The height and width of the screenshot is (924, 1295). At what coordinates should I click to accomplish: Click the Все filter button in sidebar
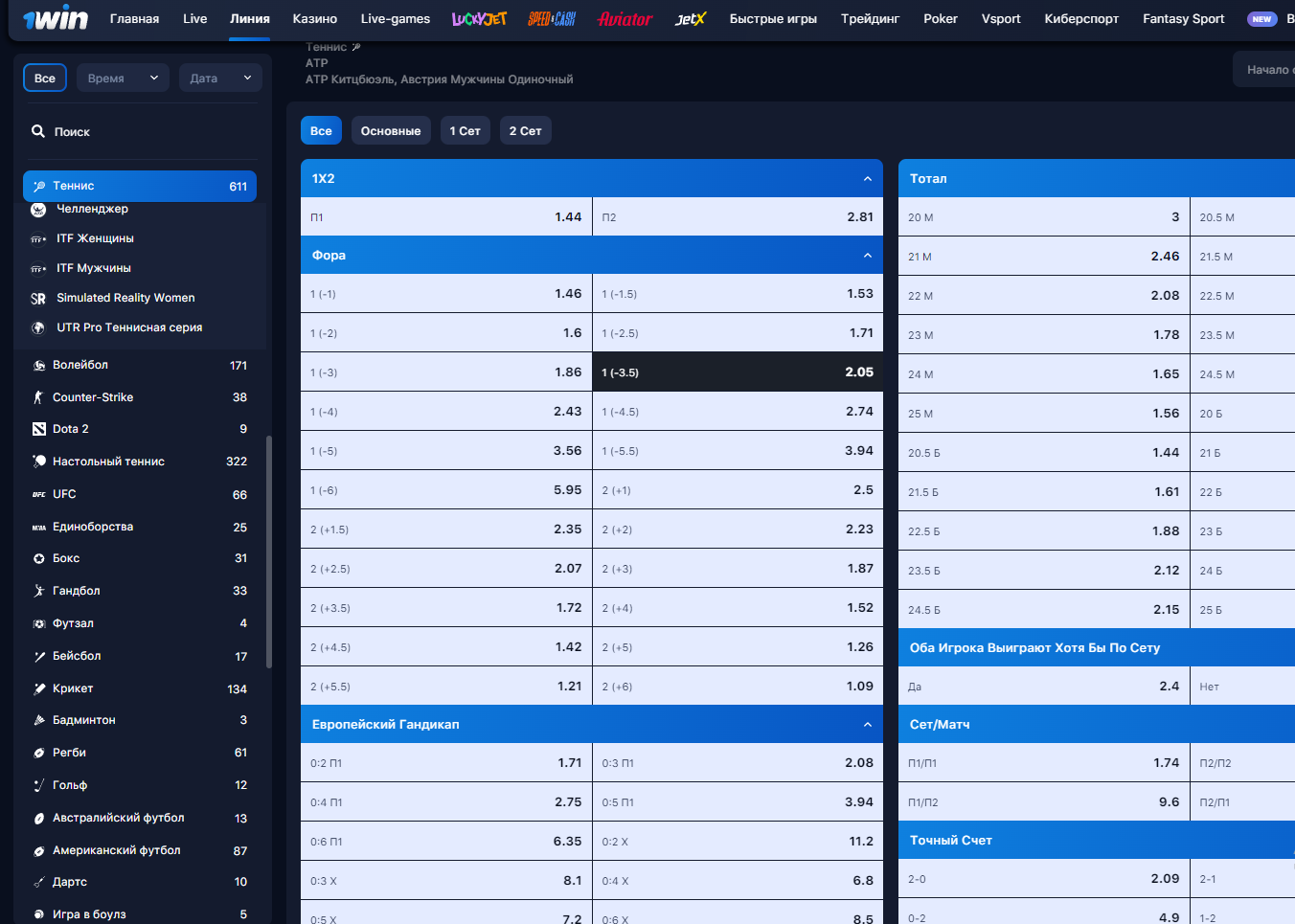coord(45,78)
